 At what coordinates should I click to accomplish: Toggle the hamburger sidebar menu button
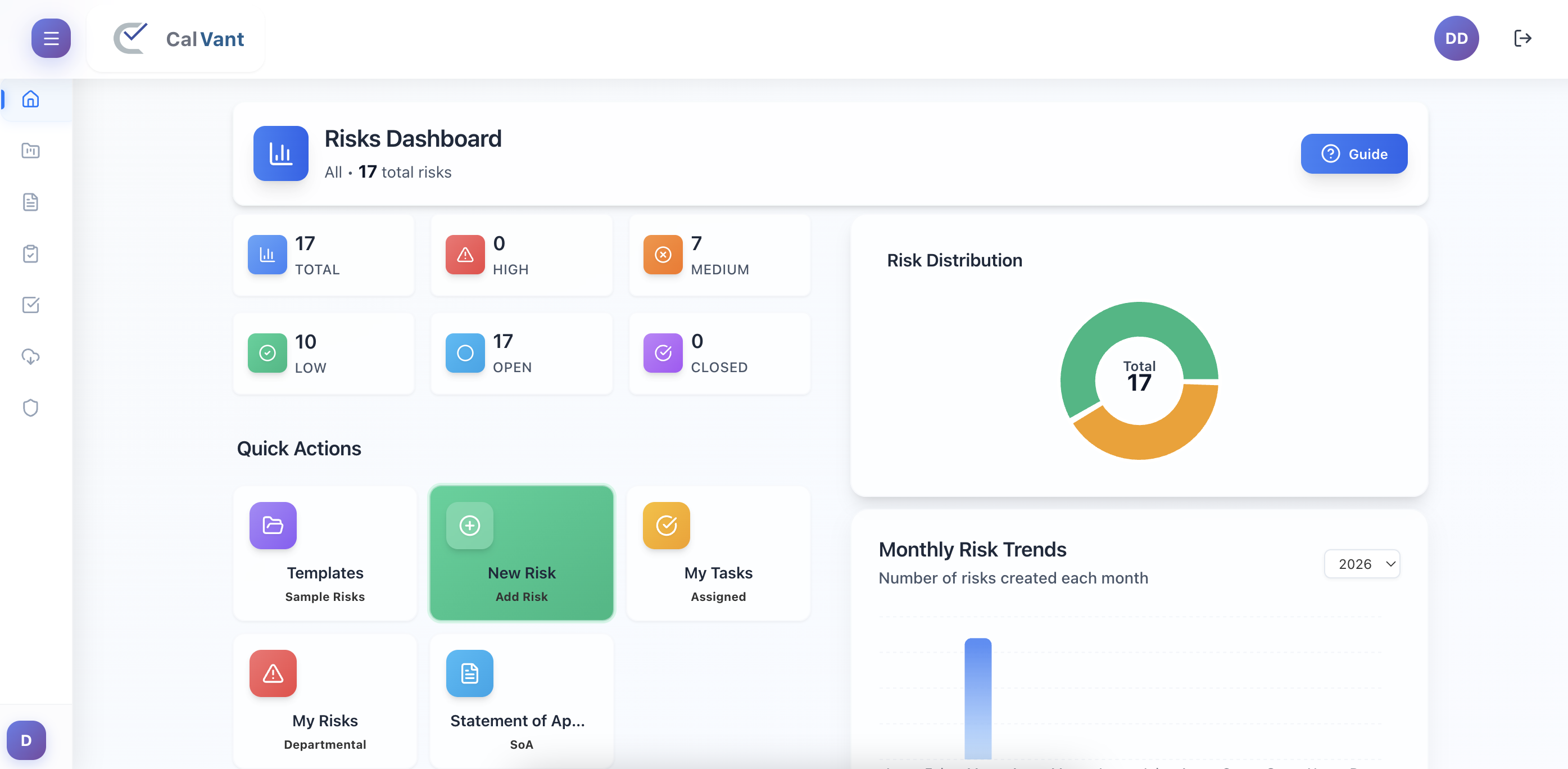pos(51,38)
